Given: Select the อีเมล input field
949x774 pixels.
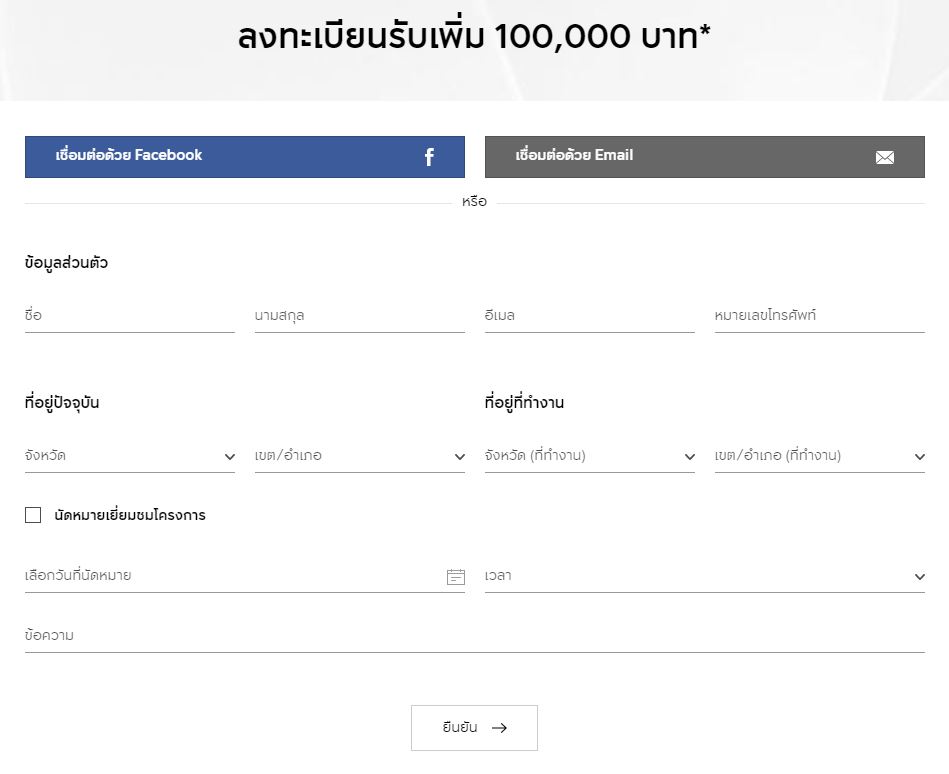Looking at the screenshot, I should coord(590,316).
